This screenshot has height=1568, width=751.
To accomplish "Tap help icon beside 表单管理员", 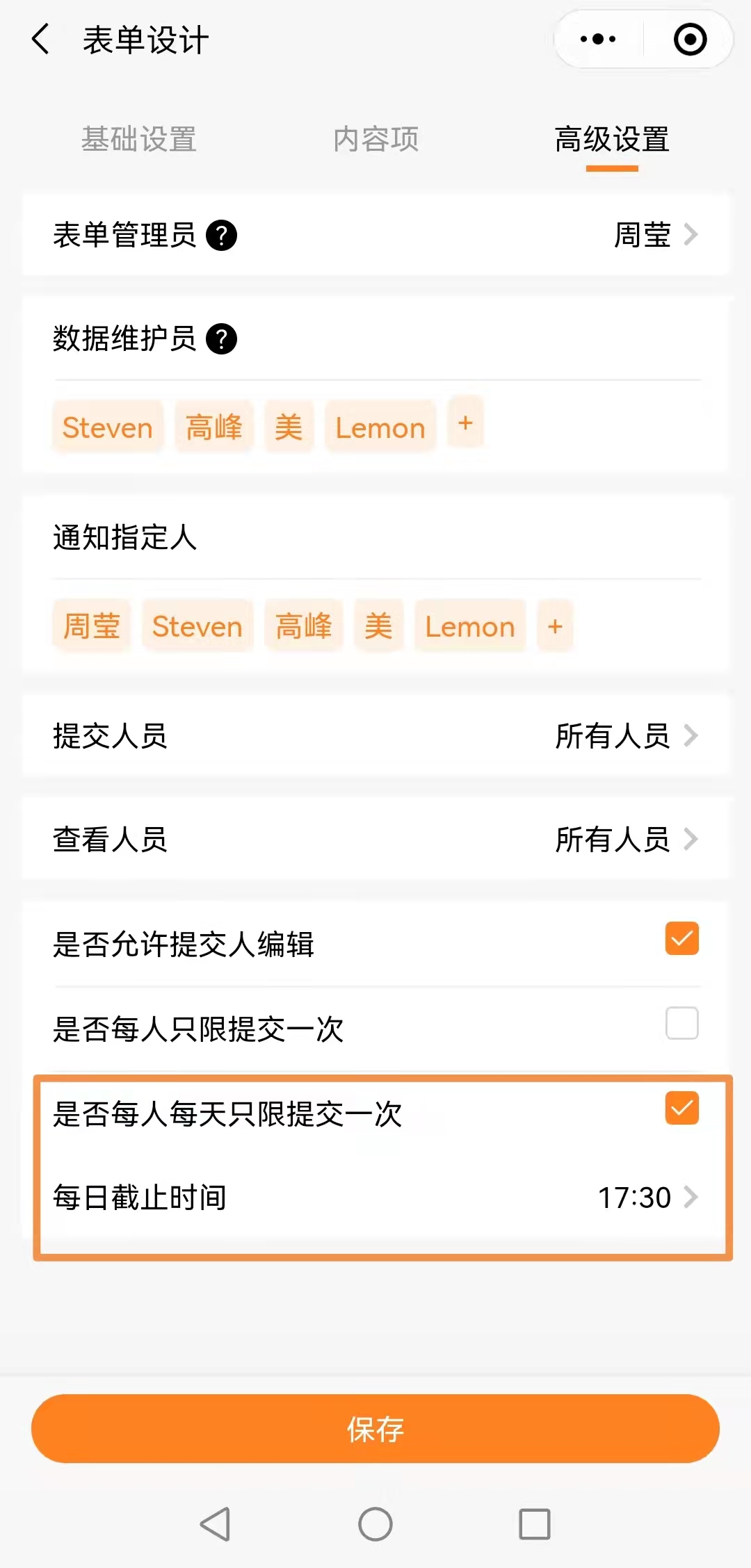I will (x=222, y=235).
